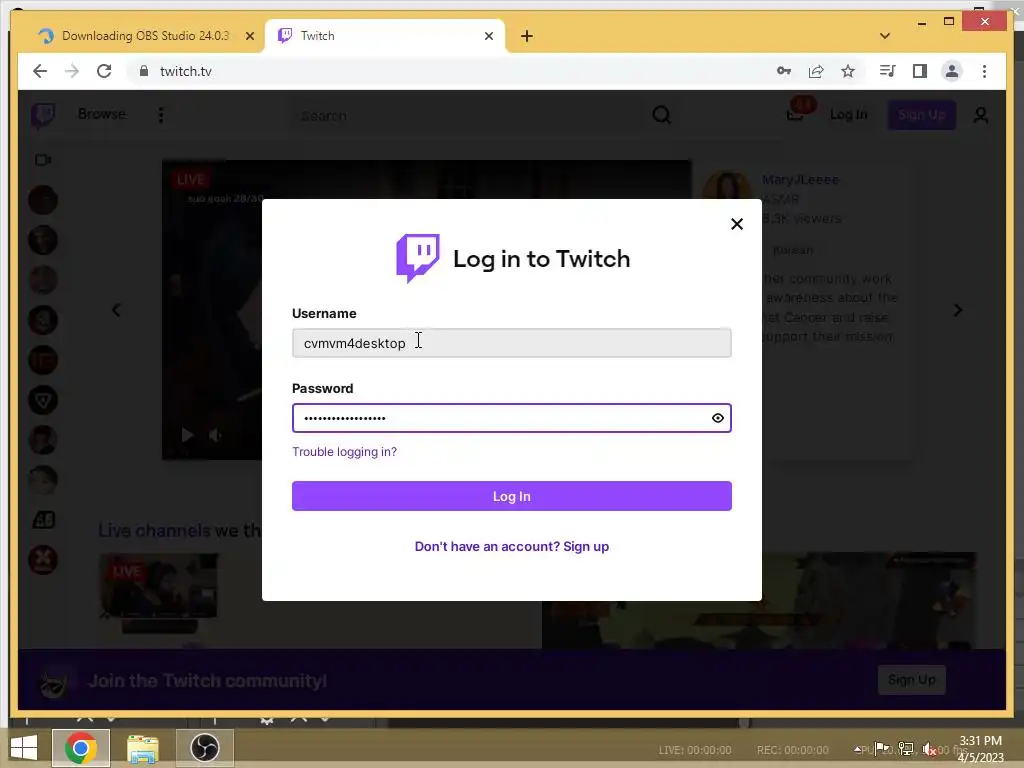Go to previous carousel stream
Screen dimensions: 1024x768
coord(116,310)
